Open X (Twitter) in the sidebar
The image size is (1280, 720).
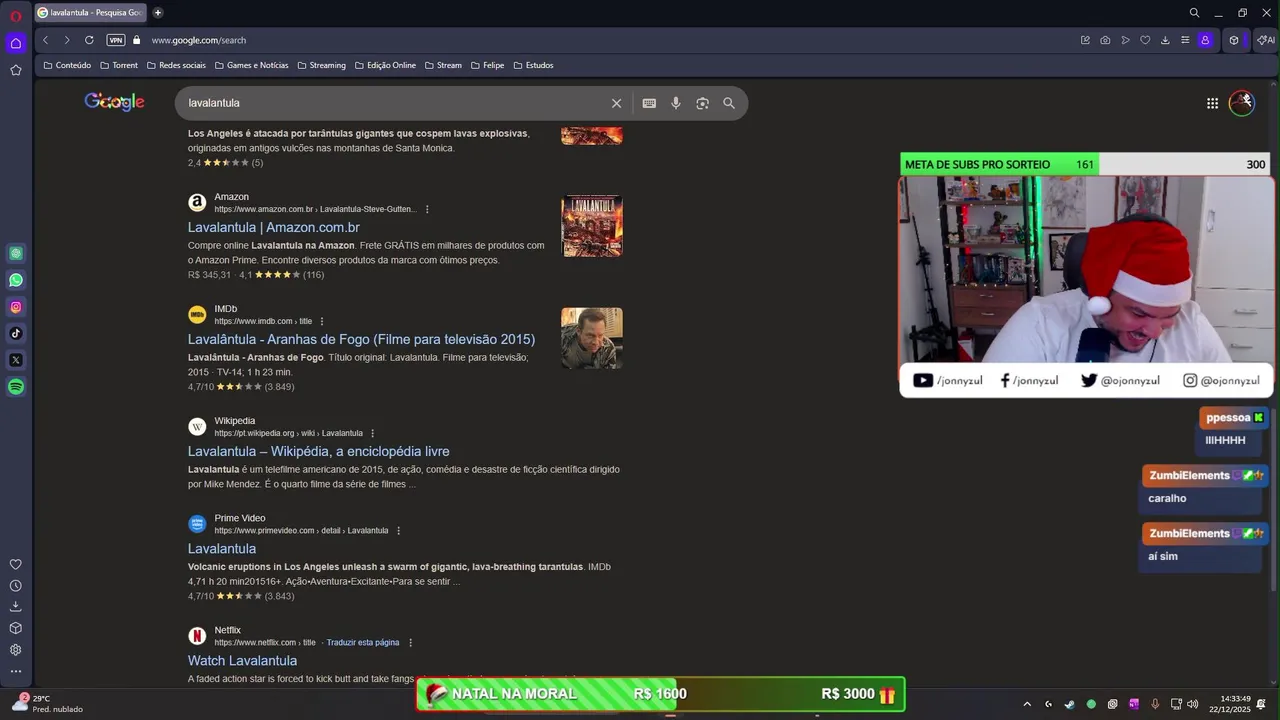[x=15, y=360]
